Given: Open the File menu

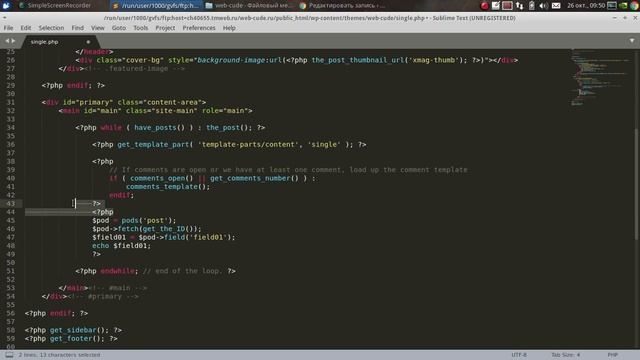Looking at the screenshot, I should pos(8,28).
